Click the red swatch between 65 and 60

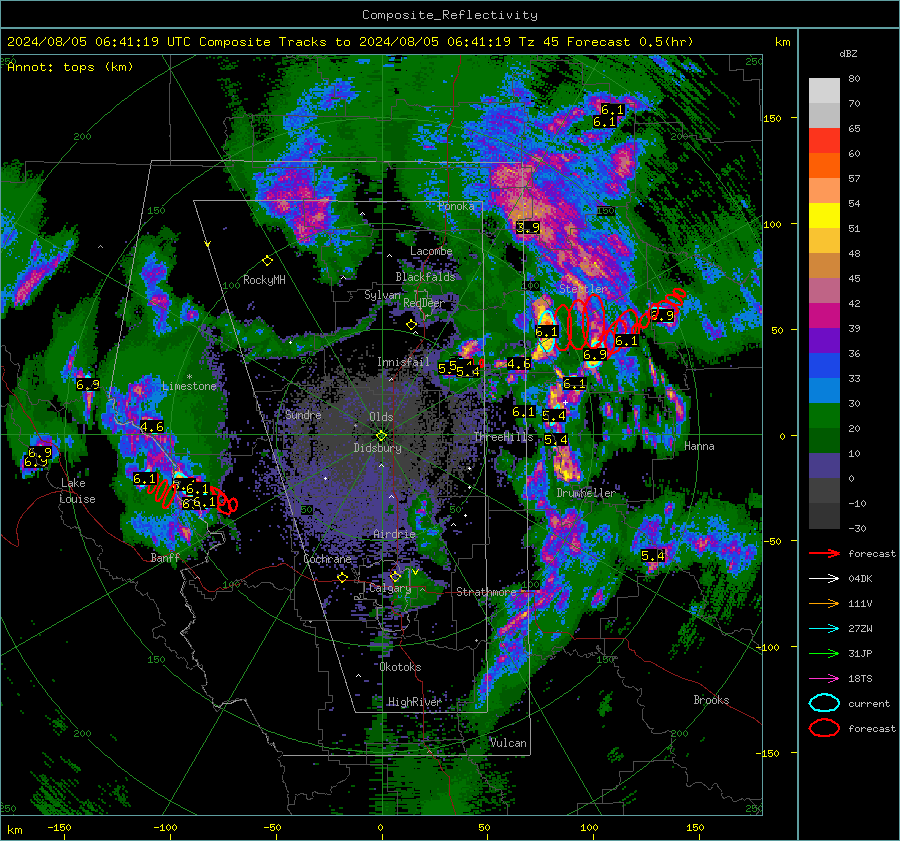pyautogui.click(x=824, y=141)
